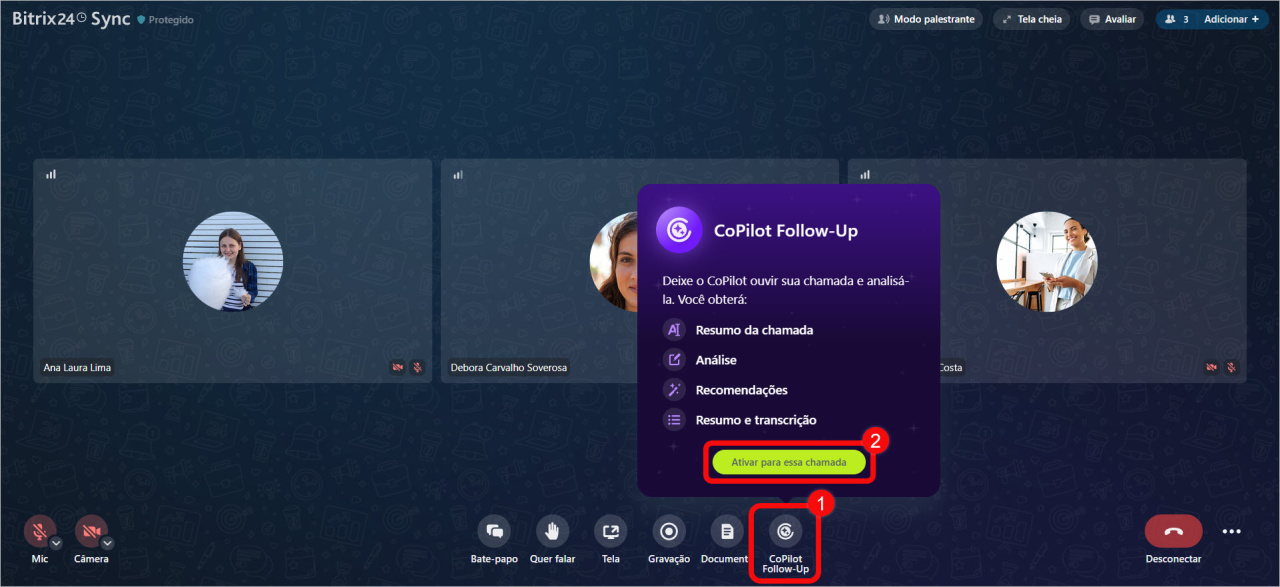Click Costa tile's signal strength icon
The height and width of the screenshot is (587, 1280).
pyautogui.click(x=865, y=174)
